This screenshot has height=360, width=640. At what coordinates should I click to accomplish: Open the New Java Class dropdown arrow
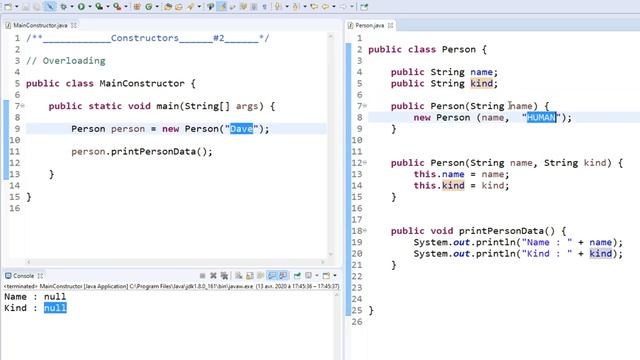157,7
